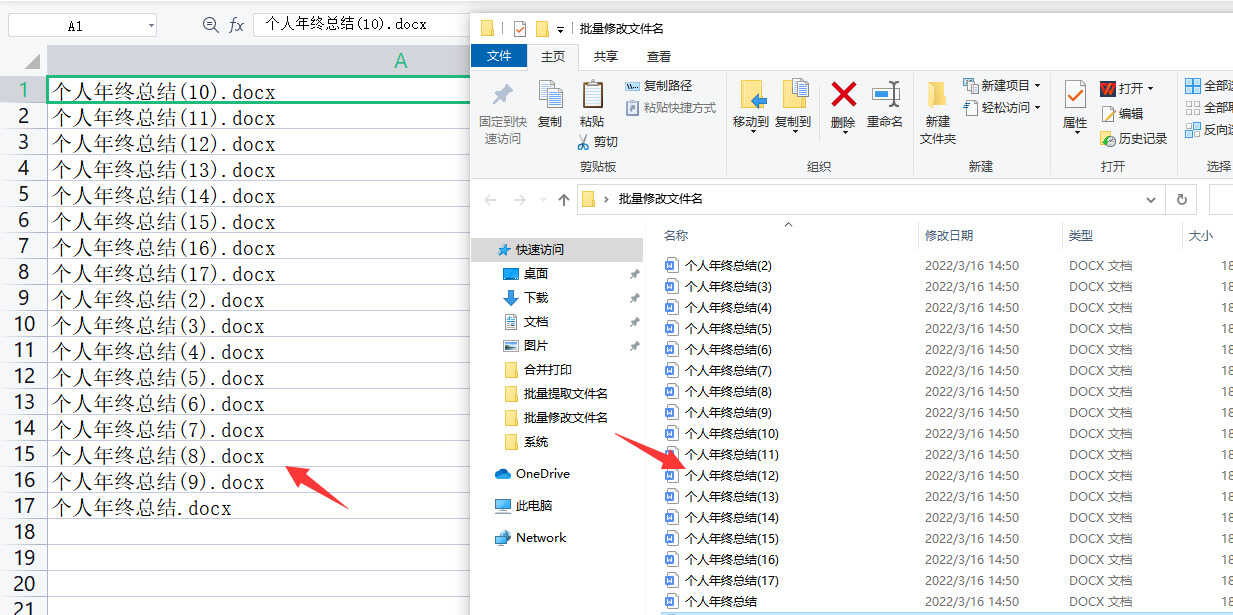
Task: Click the Cut (剪切) scissors icon
Action: tap(584, 142)
